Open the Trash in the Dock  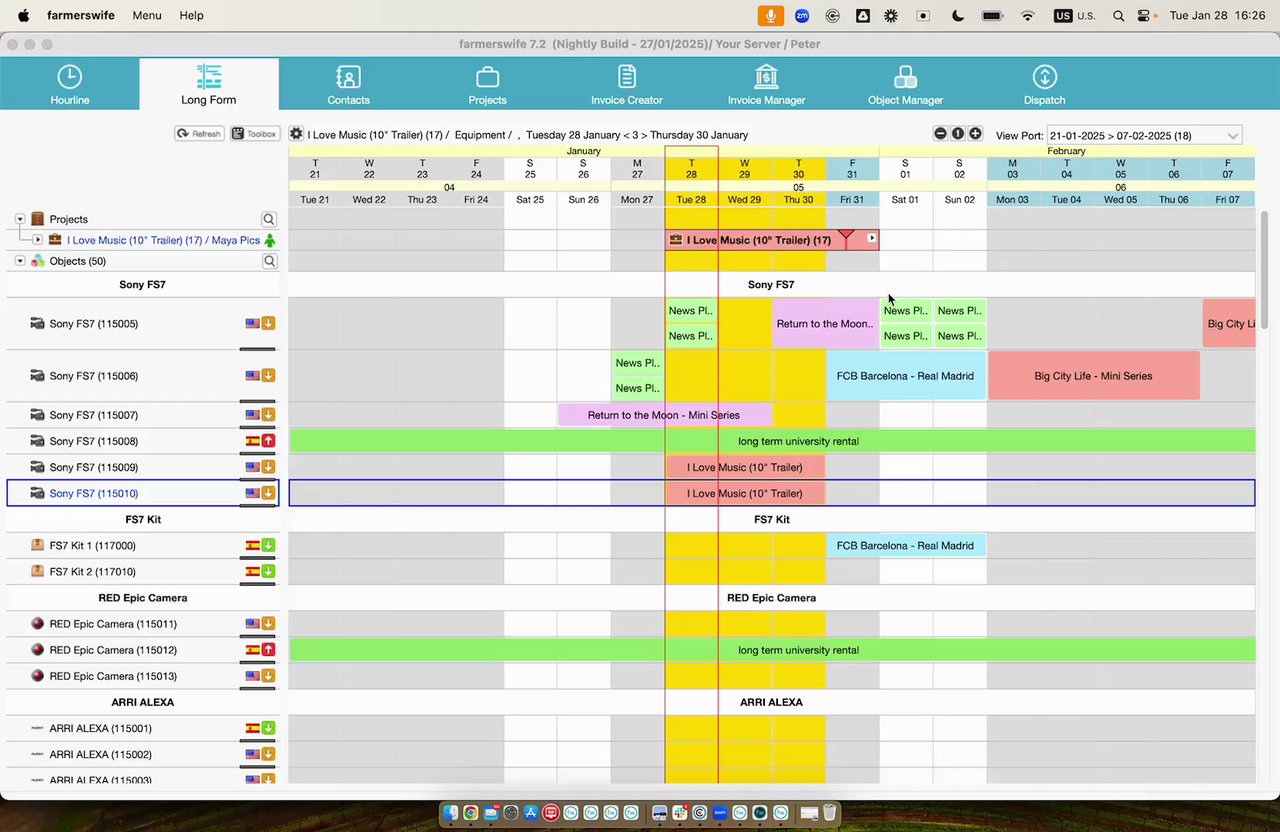pos(830,813)
